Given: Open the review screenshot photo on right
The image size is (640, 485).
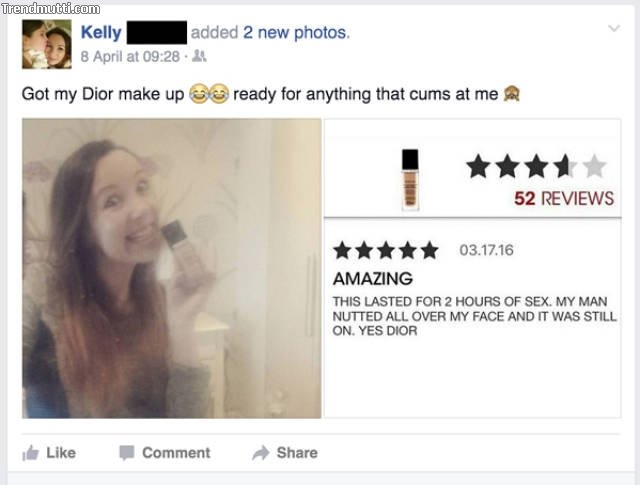Looking at the screenshot, I should tap(473, 268).
